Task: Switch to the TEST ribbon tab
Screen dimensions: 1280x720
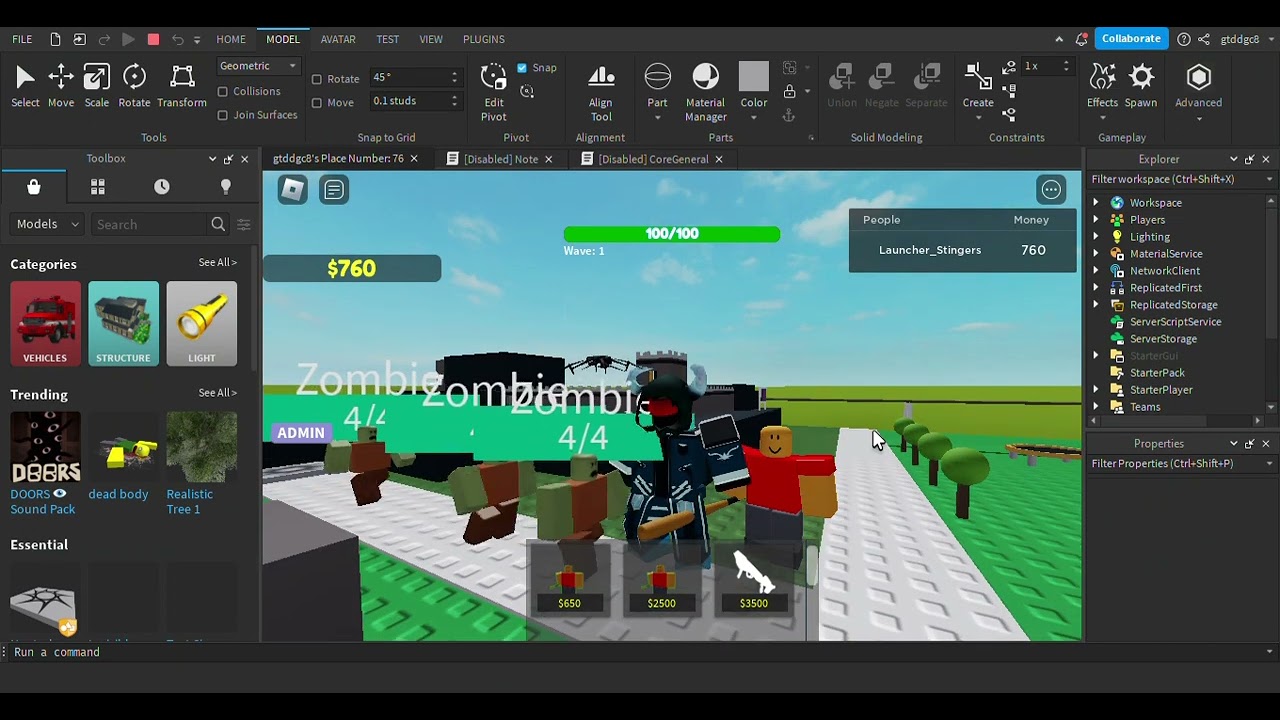Action: [x=388, y=39]
